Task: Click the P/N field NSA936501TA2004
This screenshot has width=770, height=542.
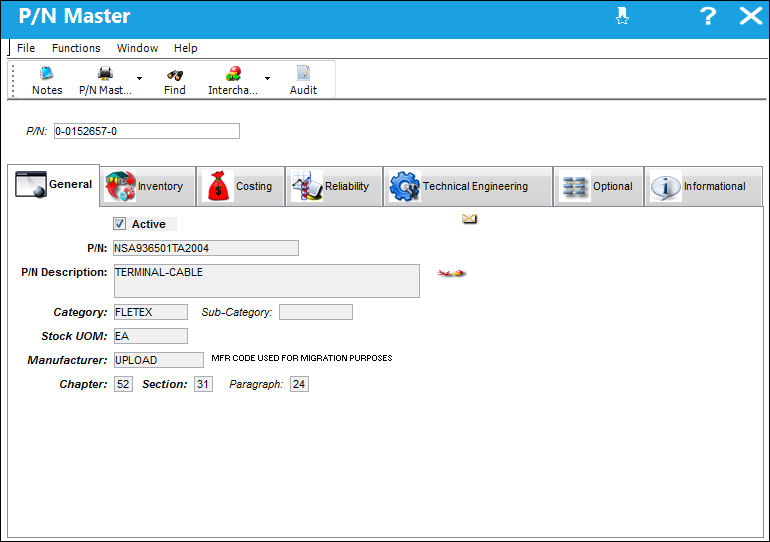Action: pyautogui.click(x=206, y=248)
